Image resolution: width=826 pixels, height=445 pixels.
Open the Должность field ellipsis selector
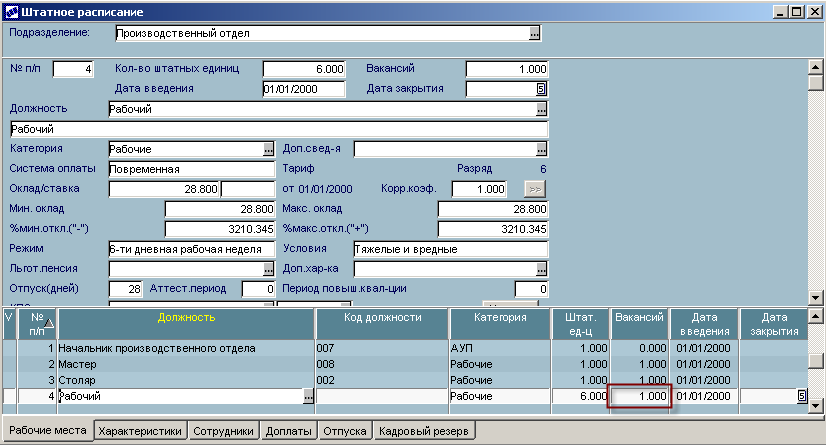[x=541, y=109]
